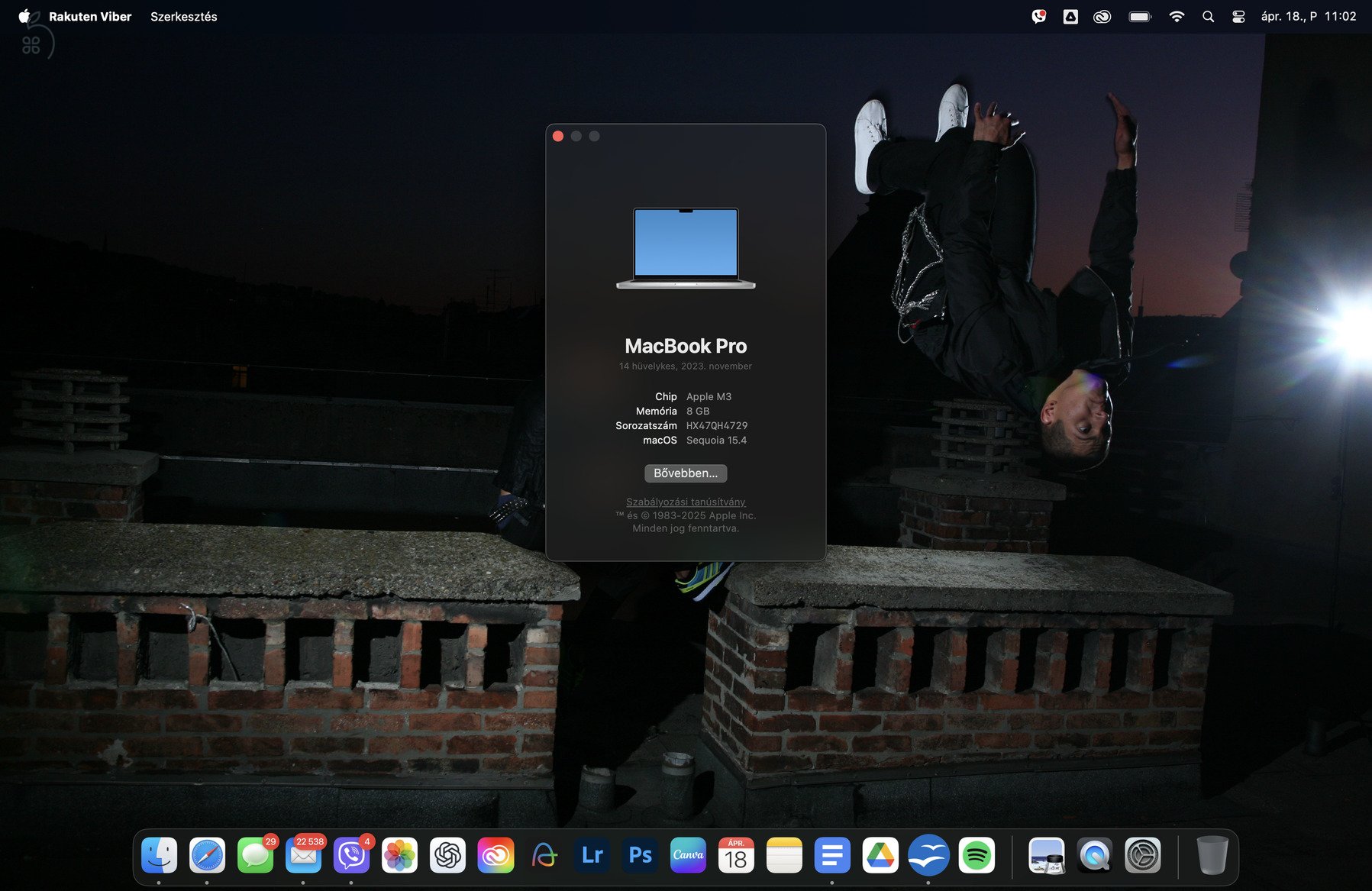Open Viber from the Dock
The height and width of the screenshot is (891, 1372).
pyautogui.click(x=352, y=855)
